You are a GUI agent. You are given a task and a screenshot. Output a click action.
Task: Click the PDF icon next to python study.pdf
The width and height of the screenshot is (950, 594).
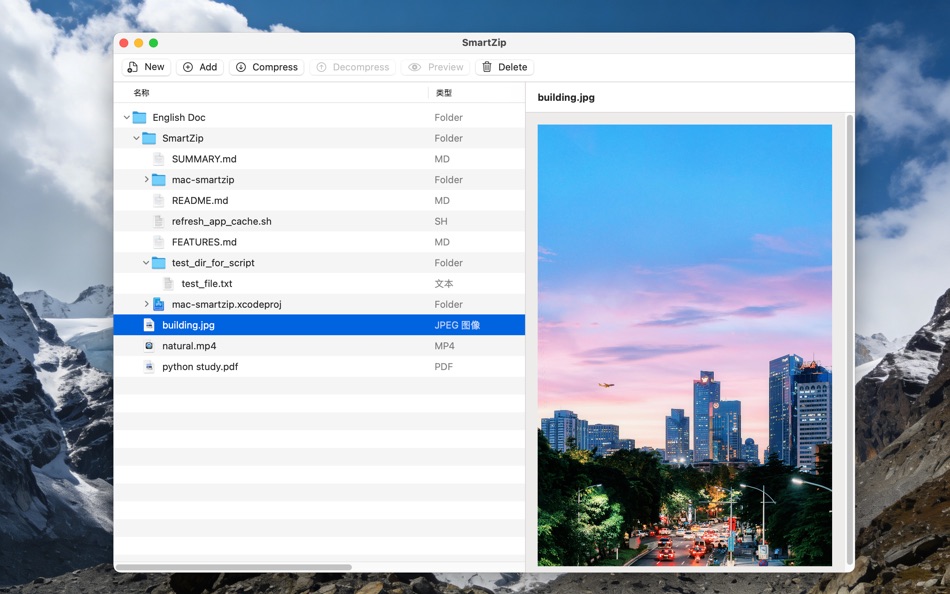point(148,366)
